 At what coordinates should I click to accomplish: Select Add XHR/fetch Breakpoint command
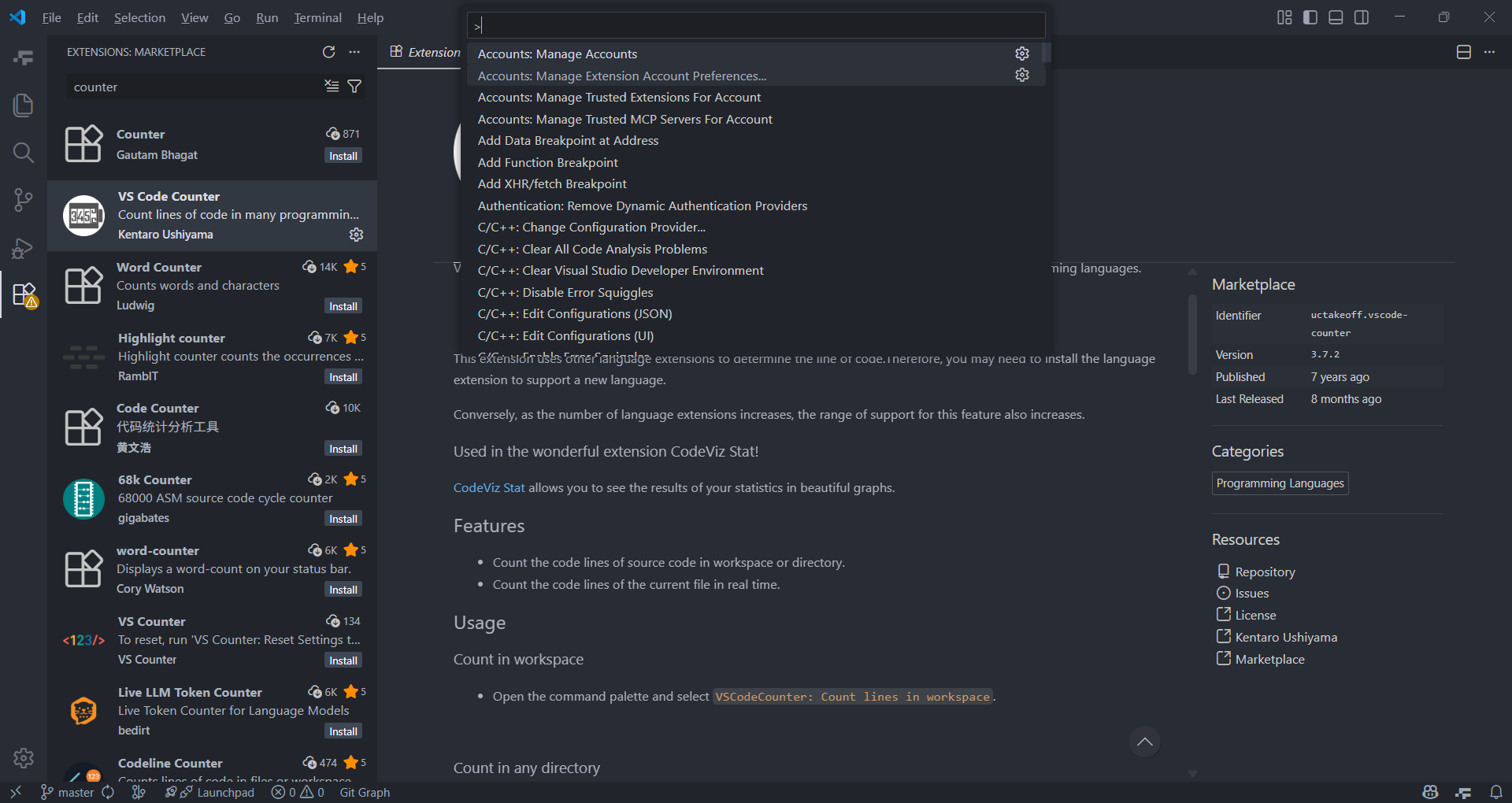756,184
